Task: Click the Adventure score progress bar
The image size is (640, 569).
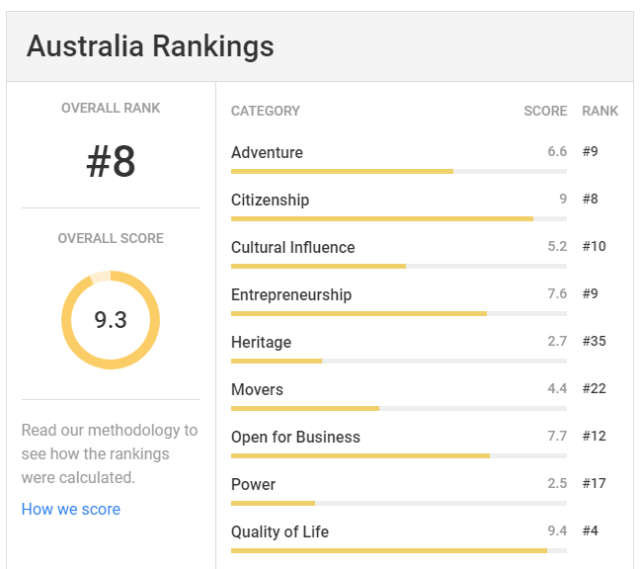Action: (x=399, y=171)
